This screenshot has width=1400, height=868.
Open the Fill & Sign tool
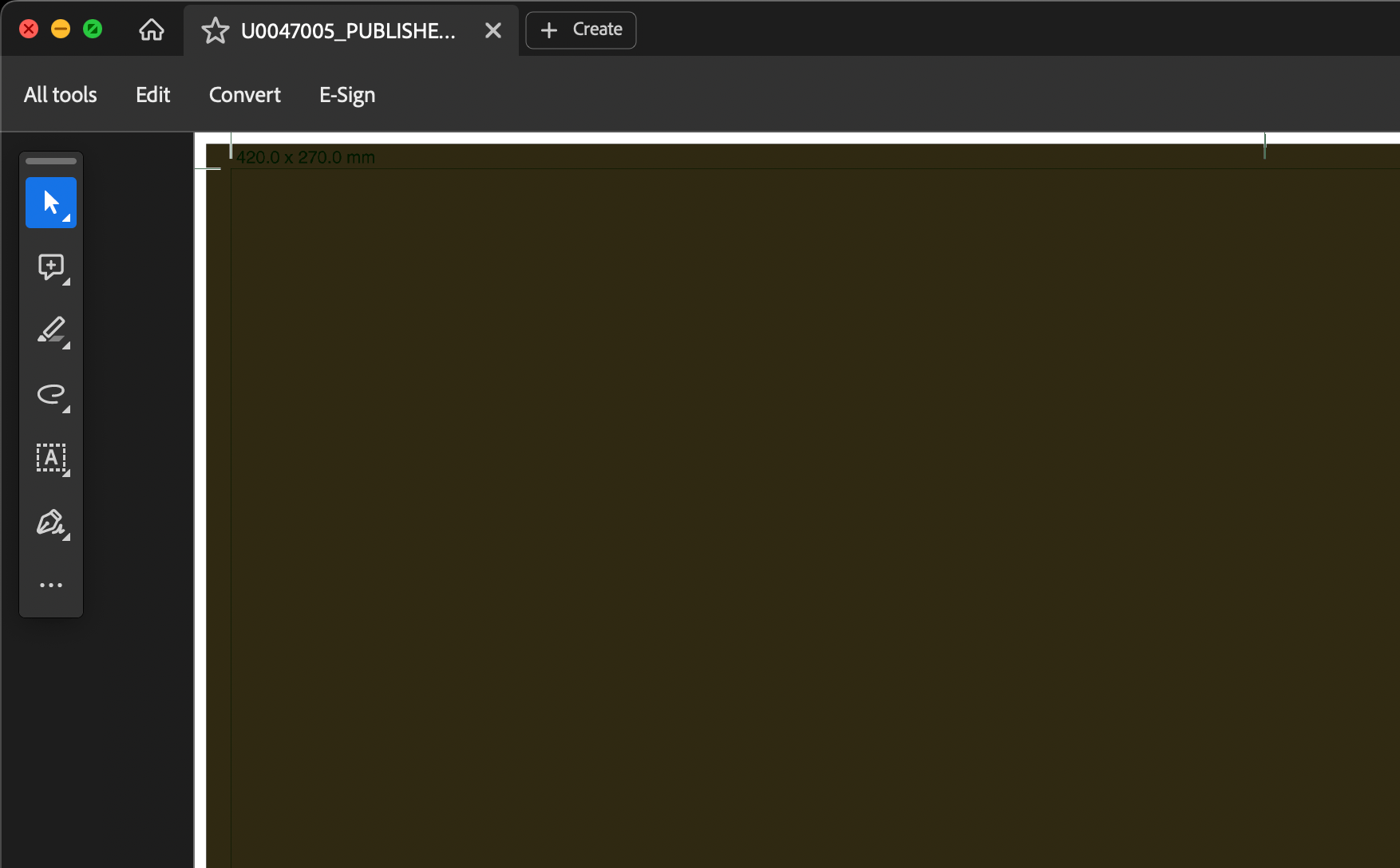pos(50,523)
